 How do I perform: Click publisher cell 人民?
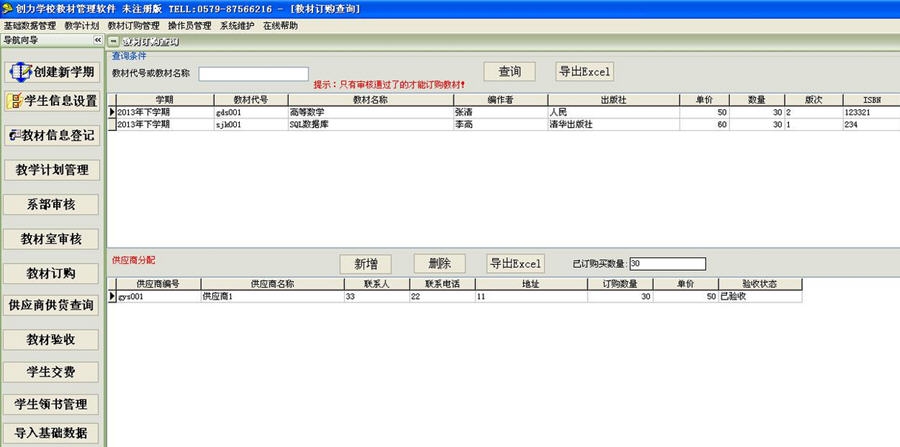click(614, 112)
